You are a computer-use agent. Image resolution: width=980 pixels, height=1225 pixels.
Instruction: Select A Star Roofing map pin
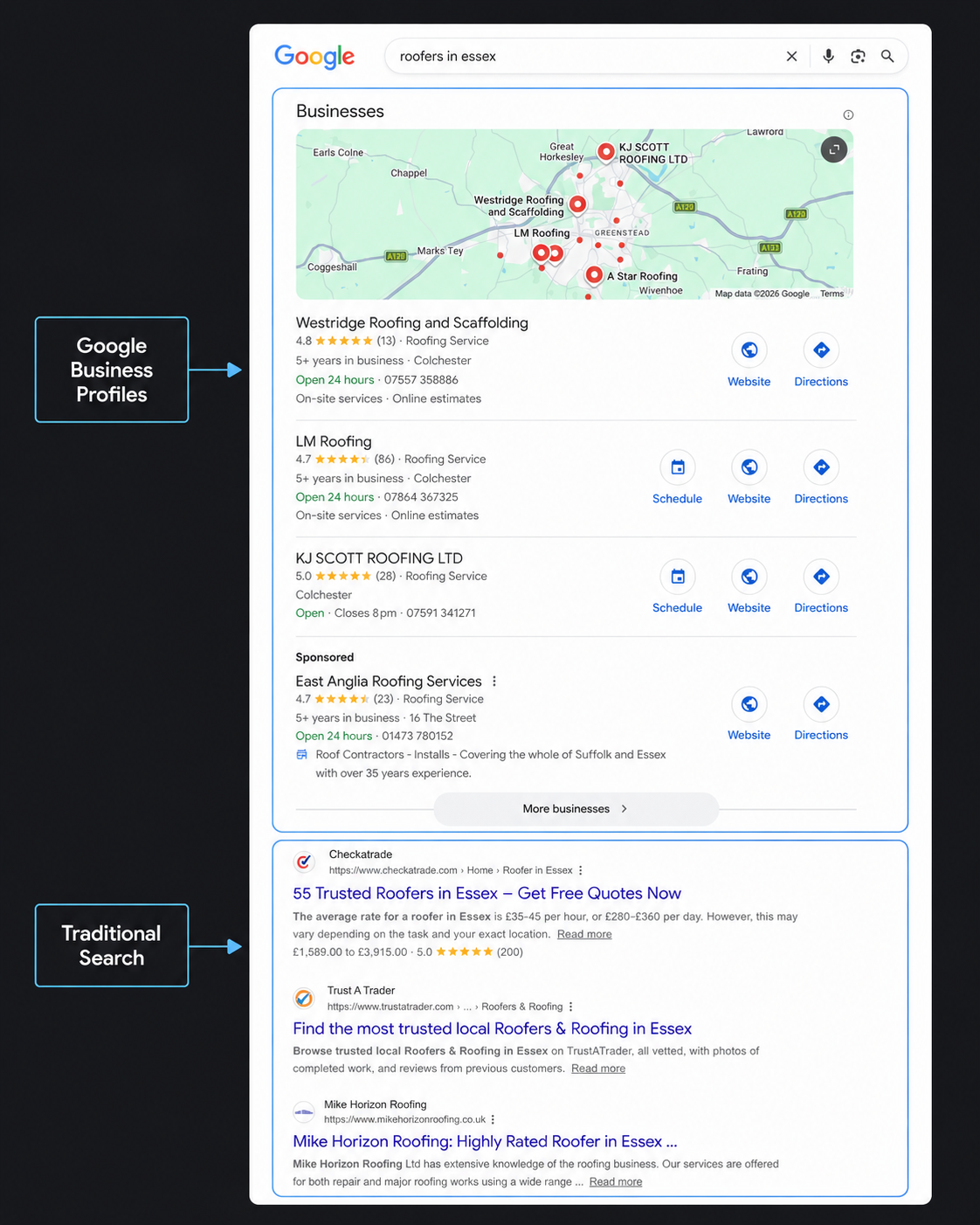point(594,275)
